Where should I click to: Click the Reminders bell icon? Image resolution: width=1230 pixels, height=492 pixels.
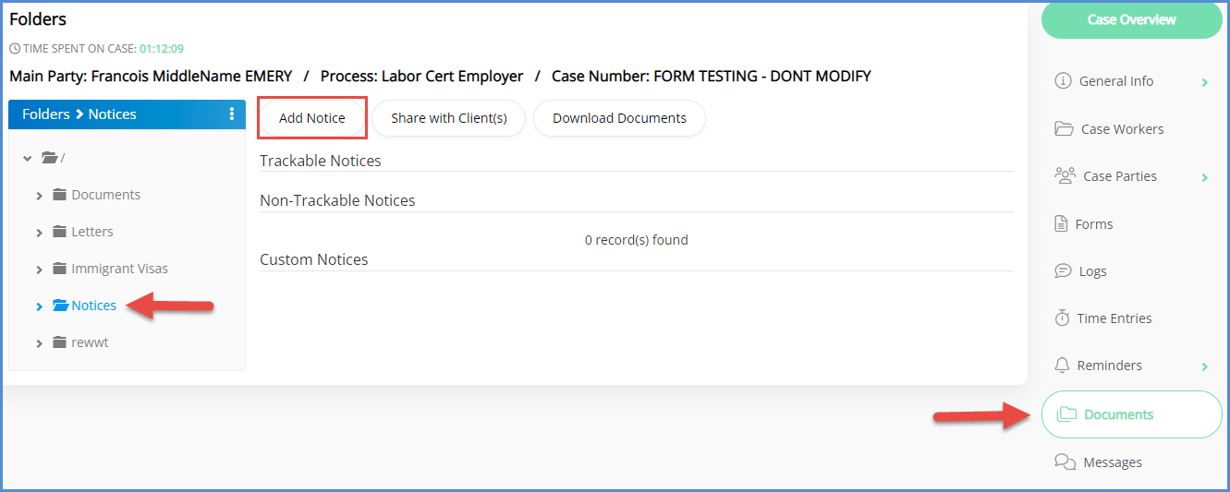point(1063,365)
